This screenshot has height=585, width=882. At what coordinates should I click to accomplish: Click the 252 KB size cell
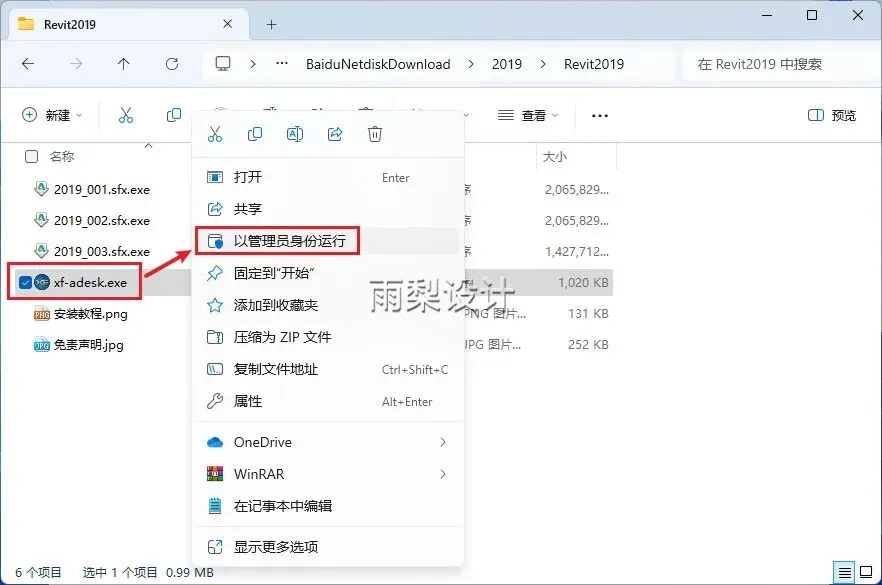(x=588, y=344)
